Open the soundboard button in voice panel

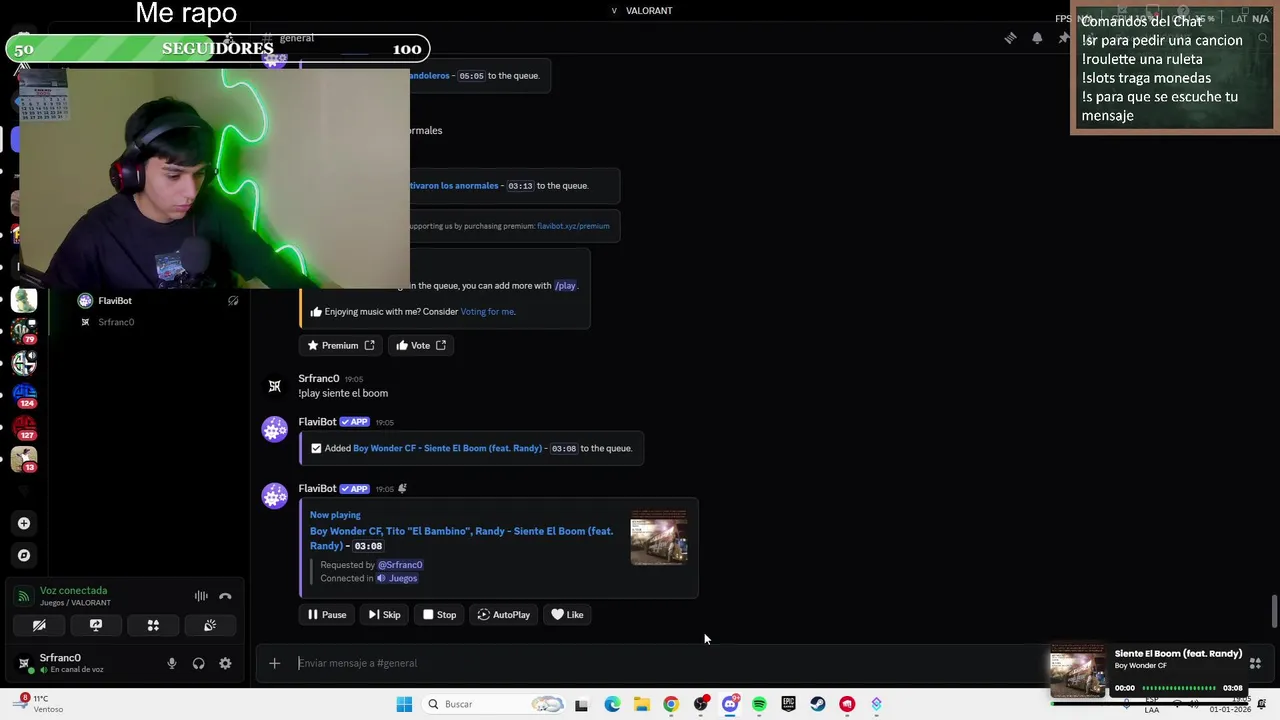pos(210,625)
